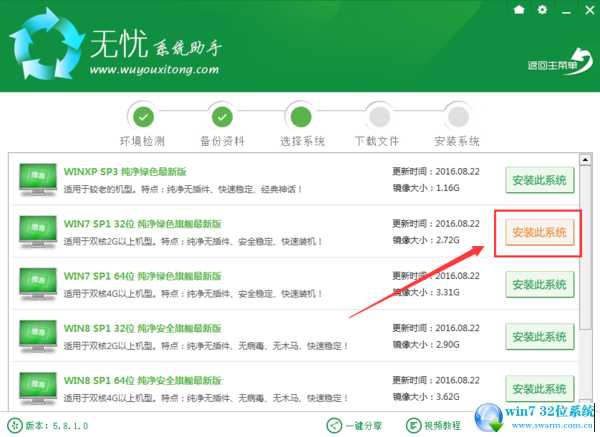This screenshot has height=437, width=600.
Task: Install the WIN8 SP1 32位 system
Action: pyautogui.click(x=540, y=337)
